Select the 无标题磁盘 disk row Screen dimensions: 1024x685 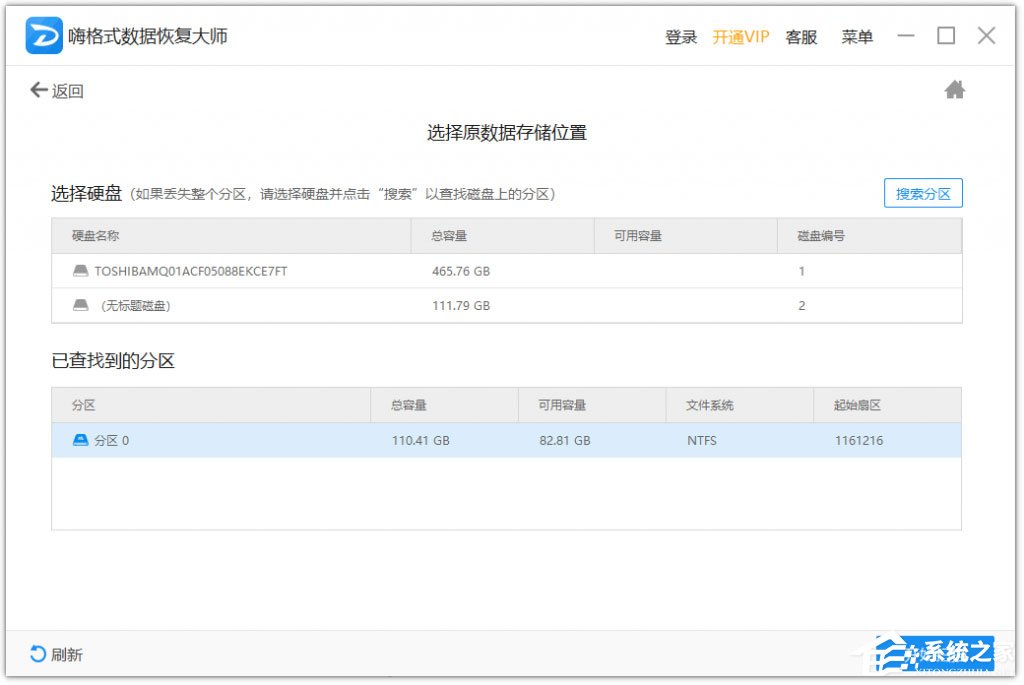point(400,305)
